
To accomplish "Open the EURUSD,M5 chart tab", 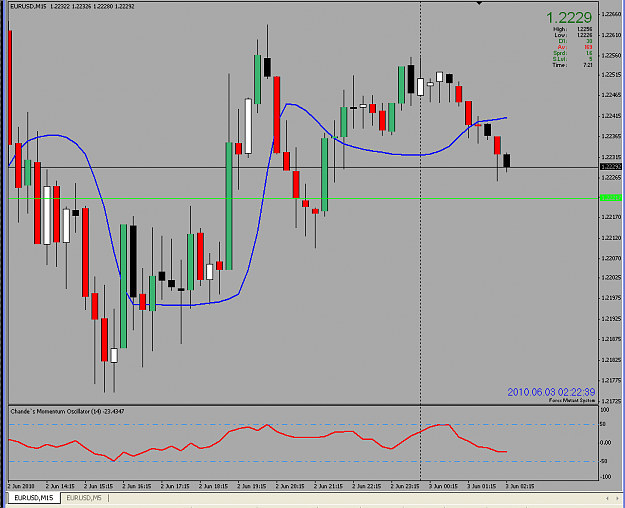I will pyautogui.click(x=84, y=498).
